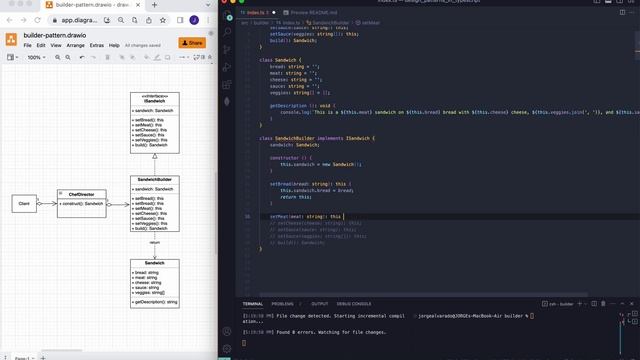640x360 pixels.
Task: Select the SandwichBuilder class title in diagram
Action: 155,180
